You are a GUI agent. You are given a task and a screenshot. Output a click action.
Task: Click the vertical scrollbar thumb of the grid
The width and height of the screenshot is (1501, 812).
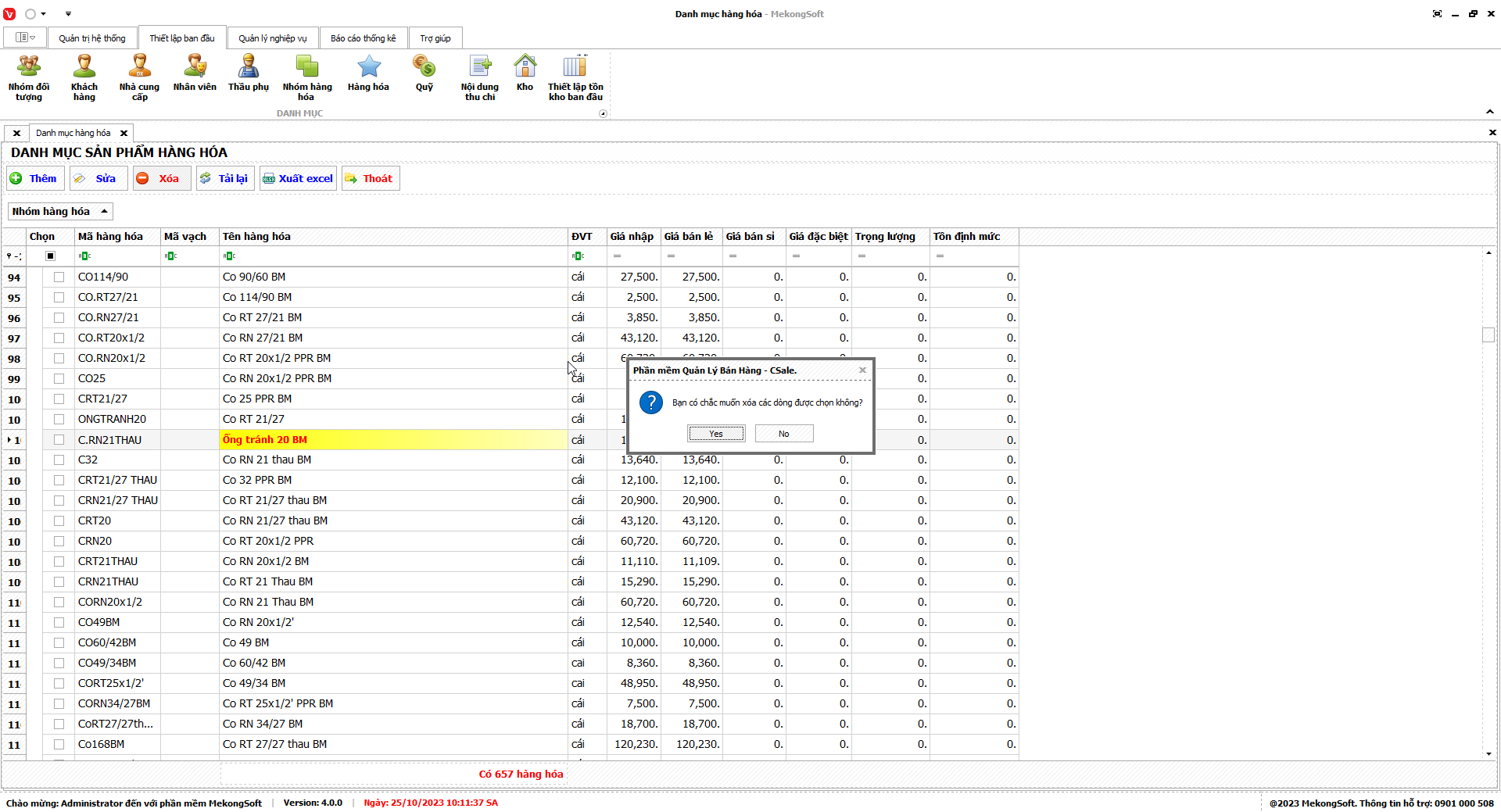coord(1488,334)
